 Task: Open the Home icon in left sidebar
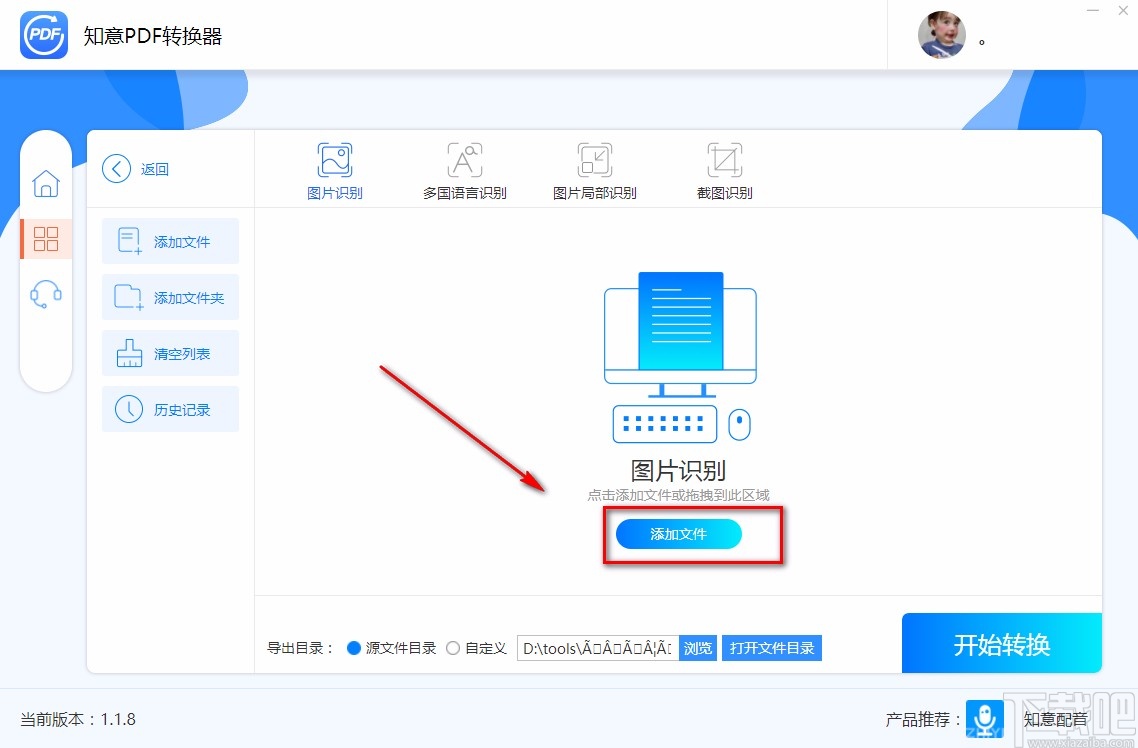point(45,183)
